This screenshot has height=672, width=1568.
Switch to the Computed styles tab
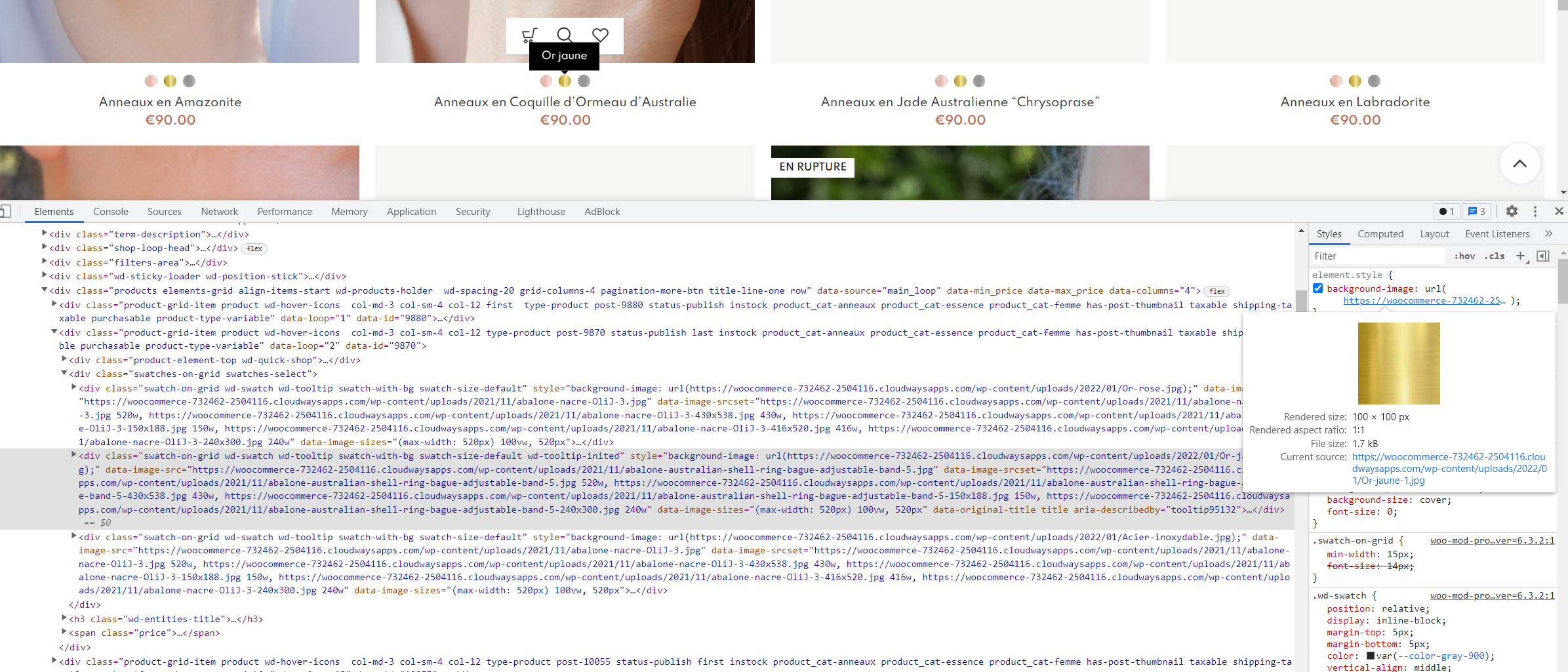[1380, 233]
